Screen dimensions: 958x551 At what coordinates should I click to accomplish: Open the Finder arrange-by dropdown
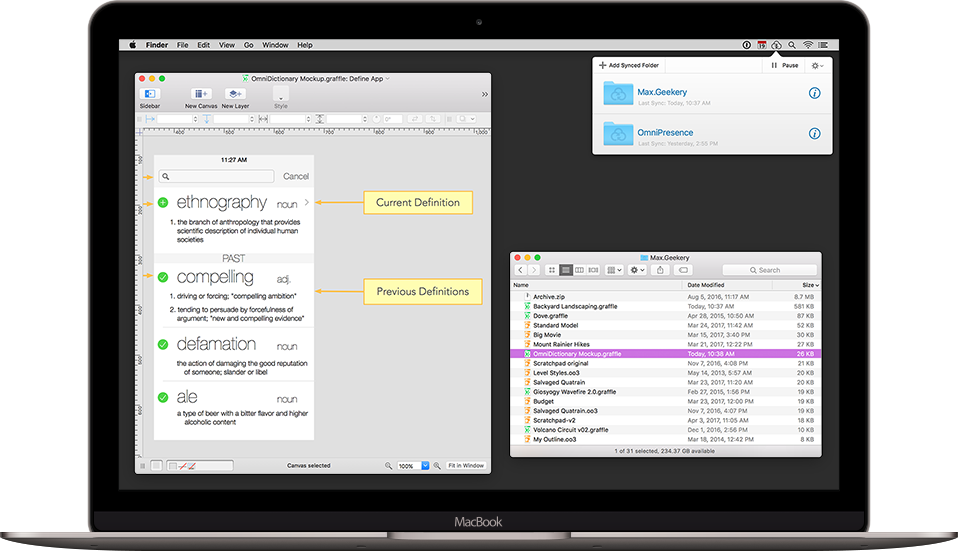(x=614, y=270)
